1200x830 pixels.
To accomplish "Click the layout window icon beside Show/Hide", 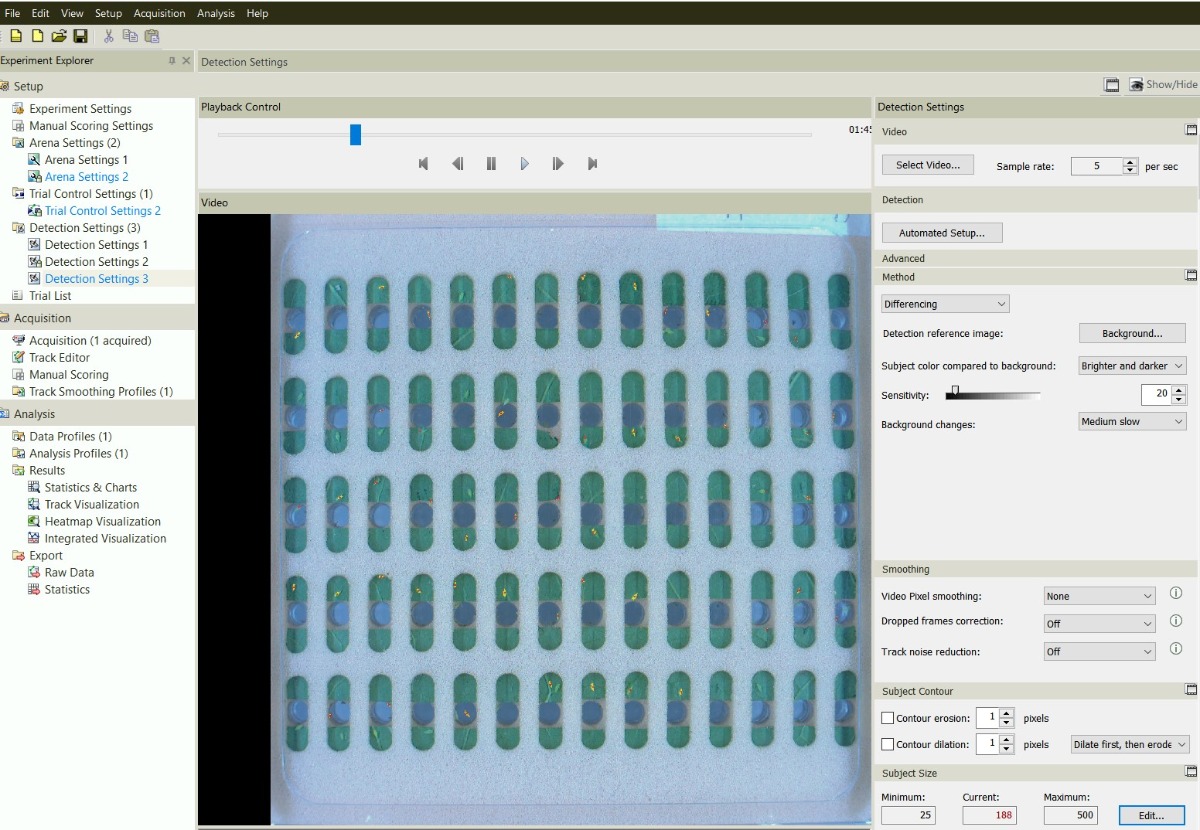I will pyautogui.click(x=1112, y=85).
